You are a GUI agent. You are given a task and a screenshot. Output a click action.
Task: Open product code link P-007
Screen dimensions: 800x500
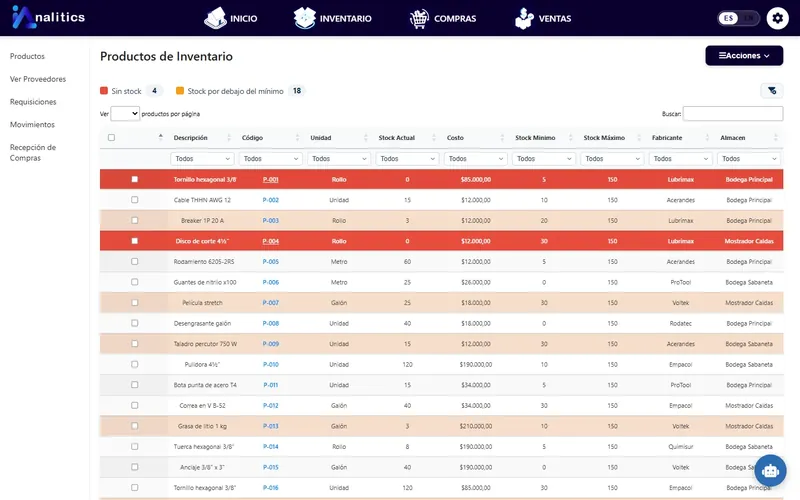click(x=270, y=303)
